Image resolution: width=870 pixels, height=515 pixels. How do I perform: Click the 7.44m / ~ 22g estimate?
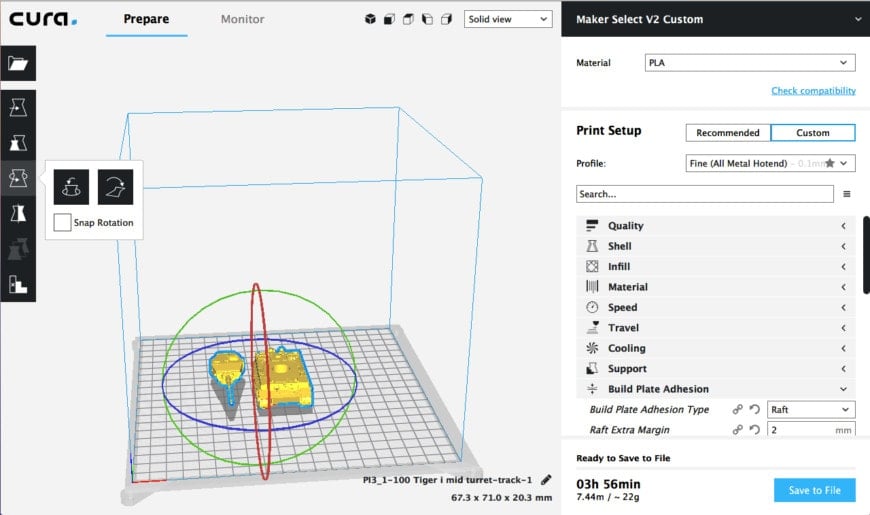(x=608, y=497)
